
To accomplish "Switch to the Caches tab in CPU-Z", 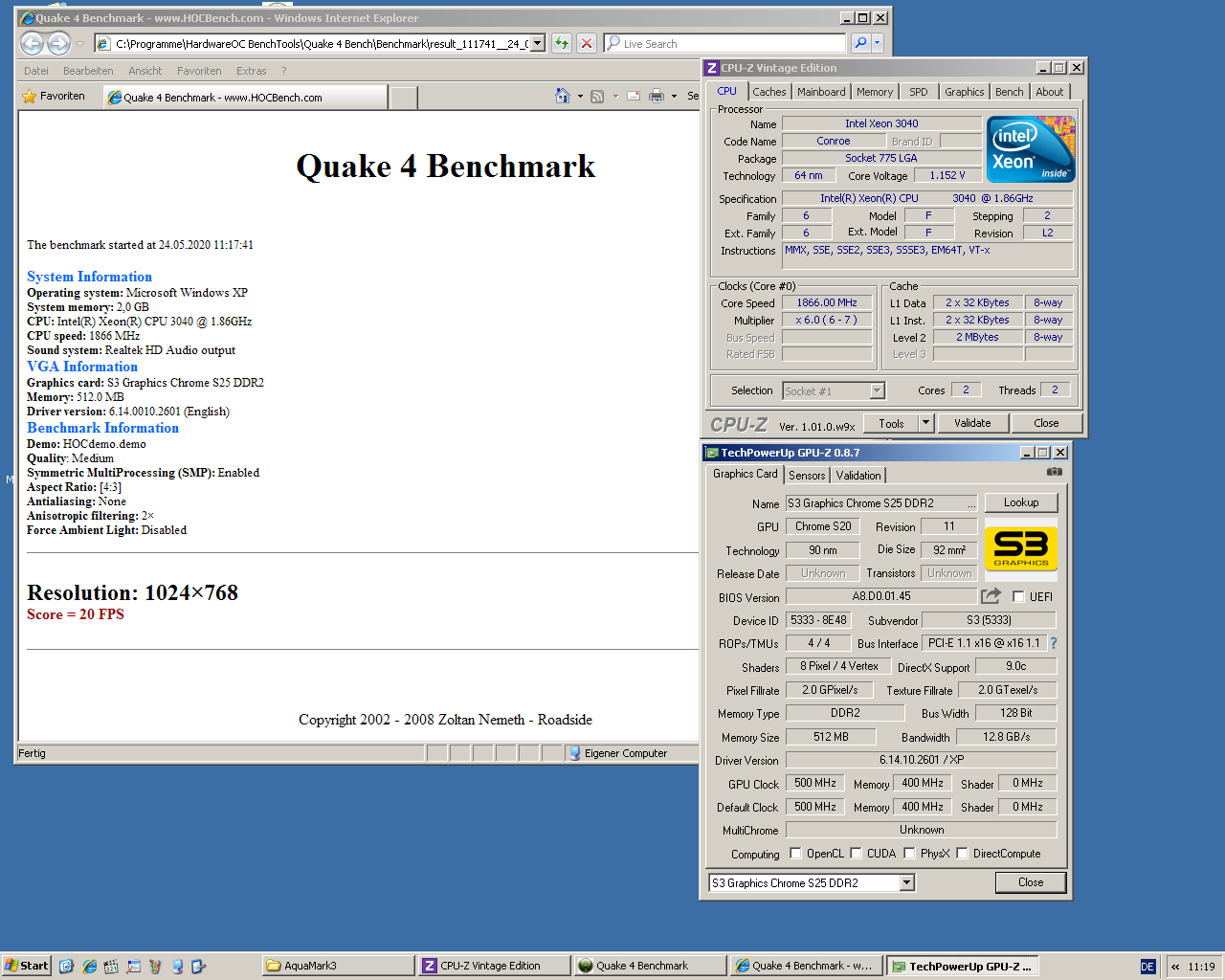I will (769, 92).
